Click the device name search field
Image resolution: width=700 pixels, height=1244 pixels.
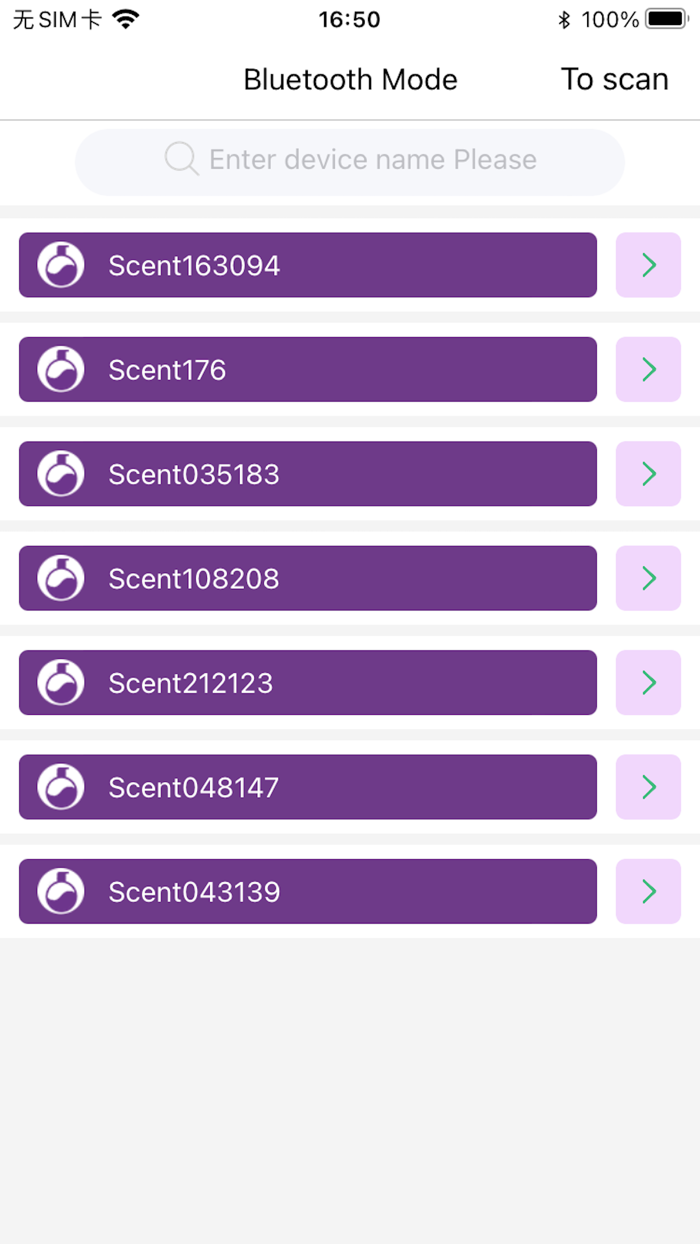coord(350,160)
